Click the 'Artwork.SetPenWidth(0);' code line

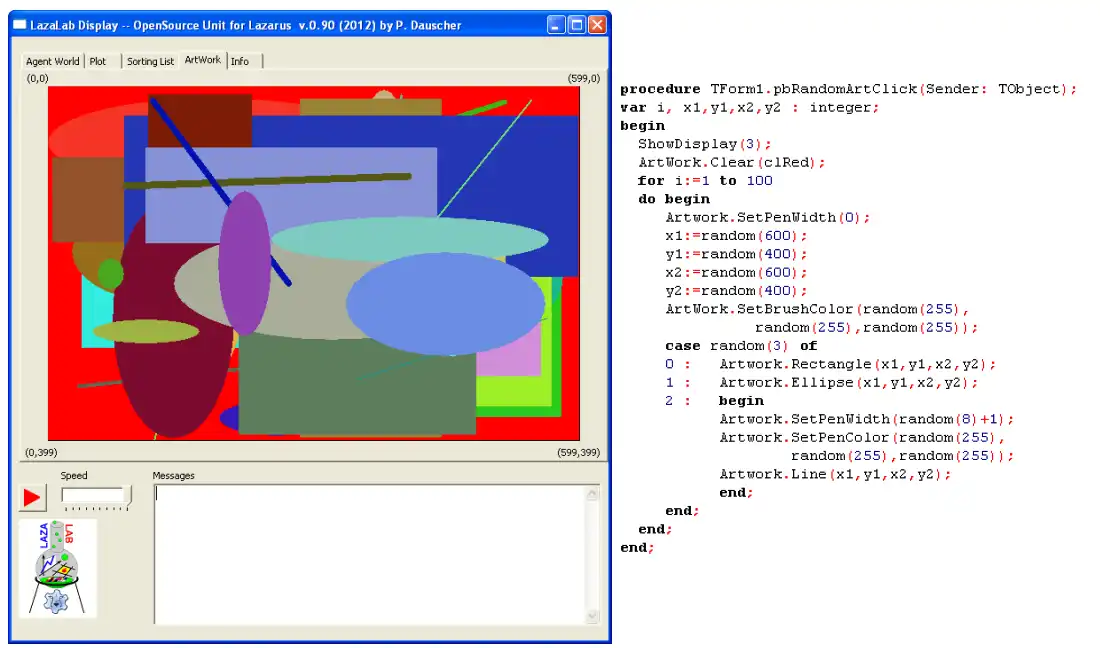point(767,217)
